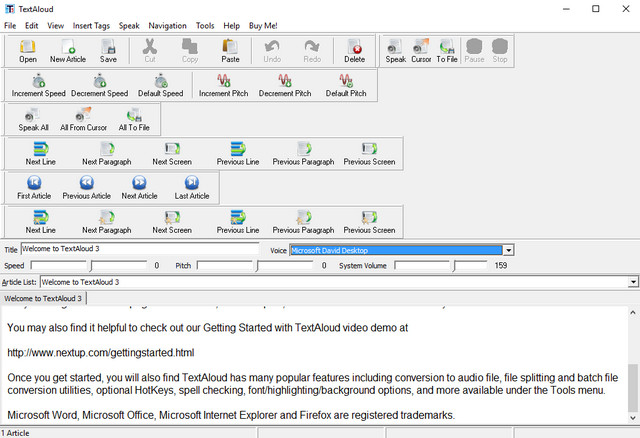The height and width of the screenshot is (438, 640).
Task: Click Next Screen in upper navigation toolbar
Action: (172, 154)
